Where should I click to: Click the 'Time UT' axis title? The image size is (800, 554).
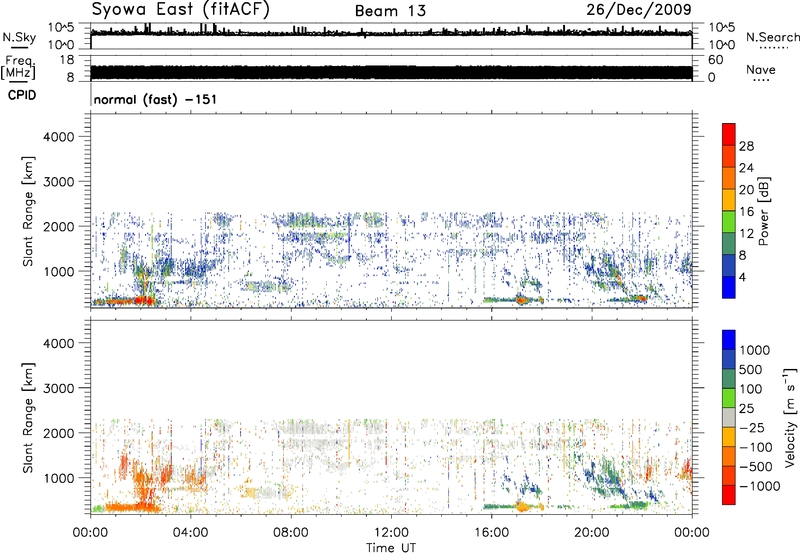[391, 548]
